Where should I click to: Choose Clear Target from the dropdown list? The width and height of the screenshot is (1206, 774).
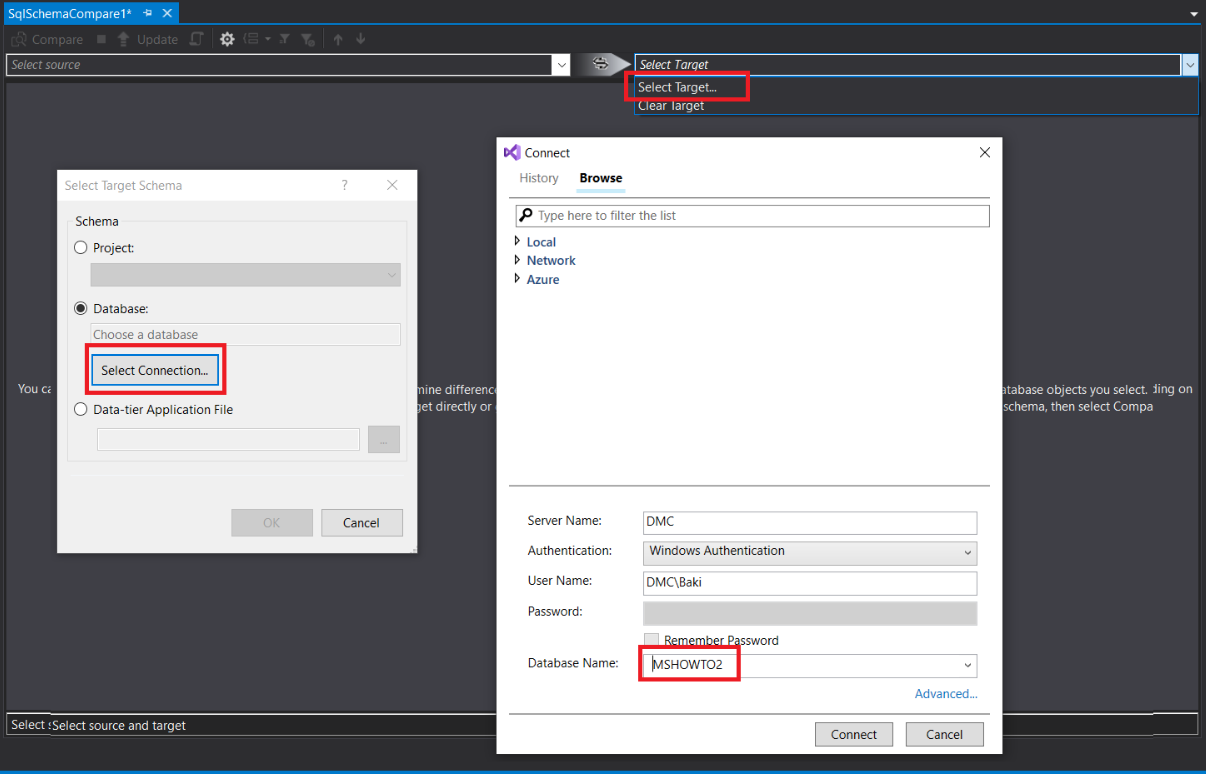(x=671, y=106)
